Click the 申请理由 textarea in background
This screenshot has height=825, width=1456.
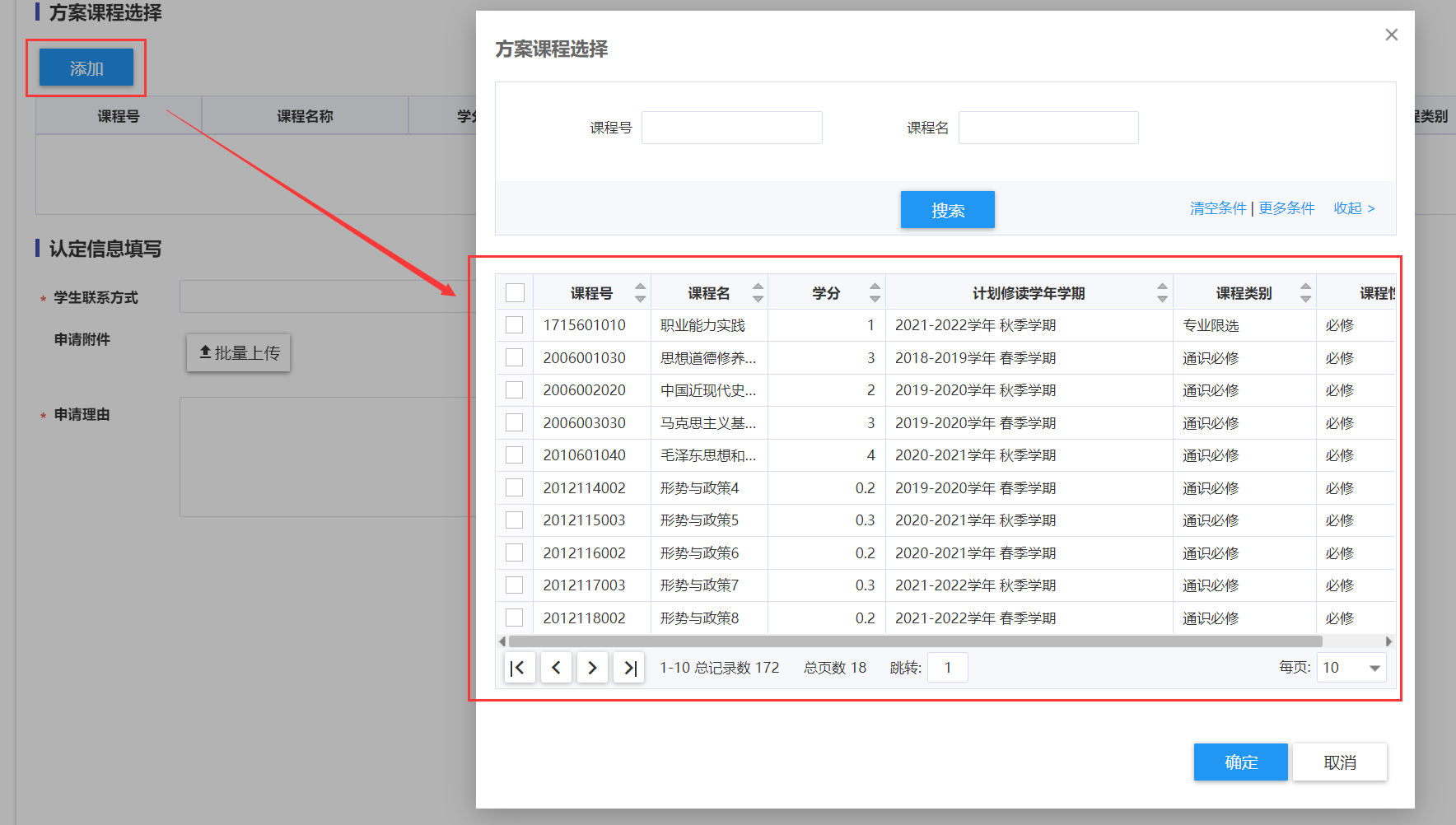[328, 457]
